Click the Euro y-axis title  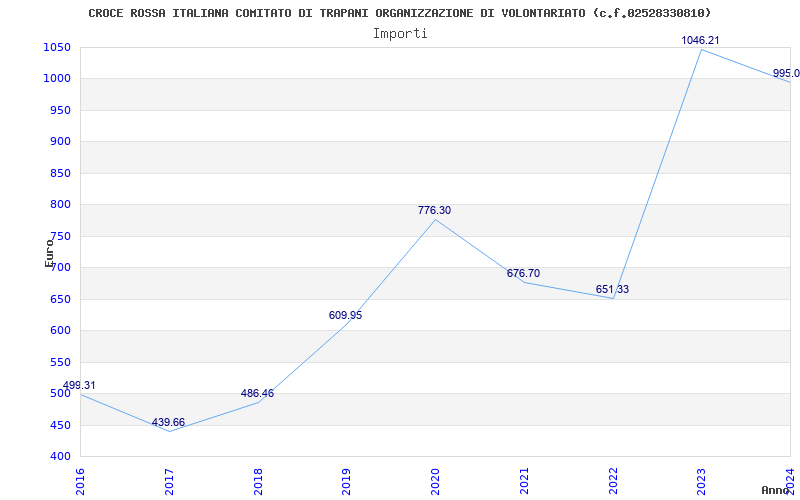[x=49, y=252]
